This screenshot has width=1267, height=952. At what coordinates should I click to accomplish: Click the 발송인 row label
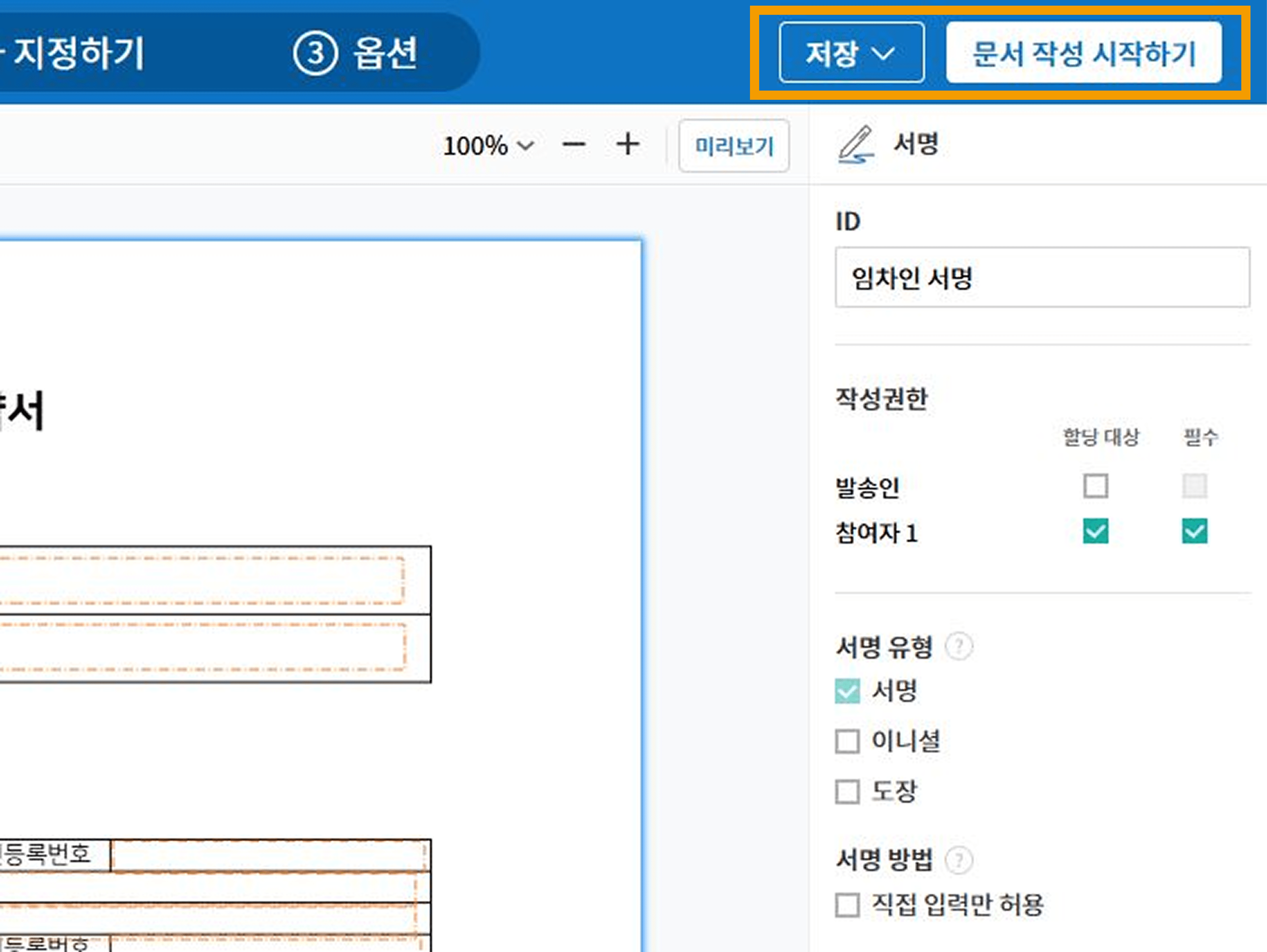(867, 488)
